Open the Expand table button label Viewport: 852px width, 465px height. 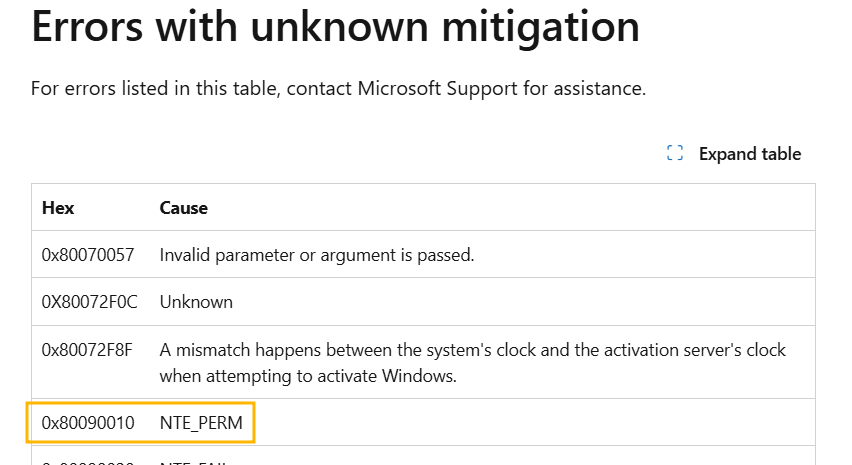click(750, 154)
